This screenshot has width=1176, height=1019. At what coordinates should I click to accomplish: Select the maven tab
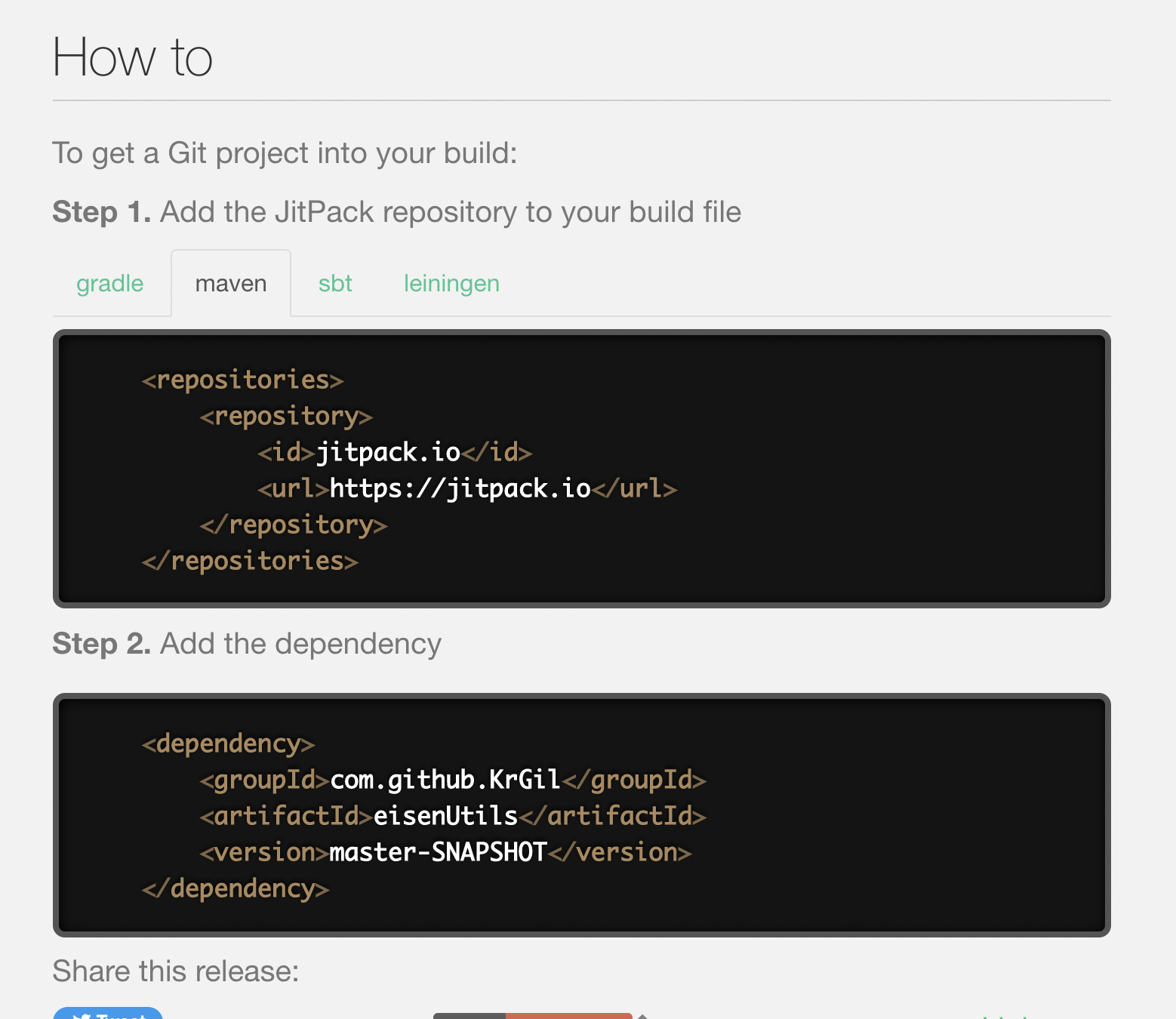(231, 284)
